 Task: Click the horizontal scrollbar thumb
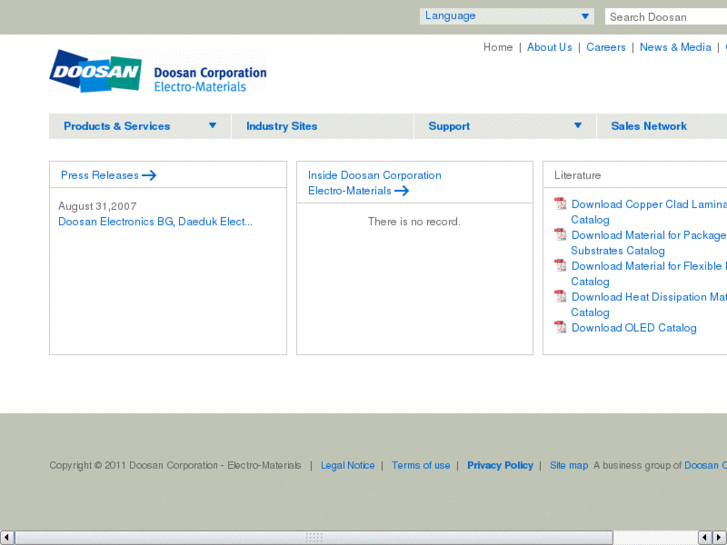coord(314,538)
